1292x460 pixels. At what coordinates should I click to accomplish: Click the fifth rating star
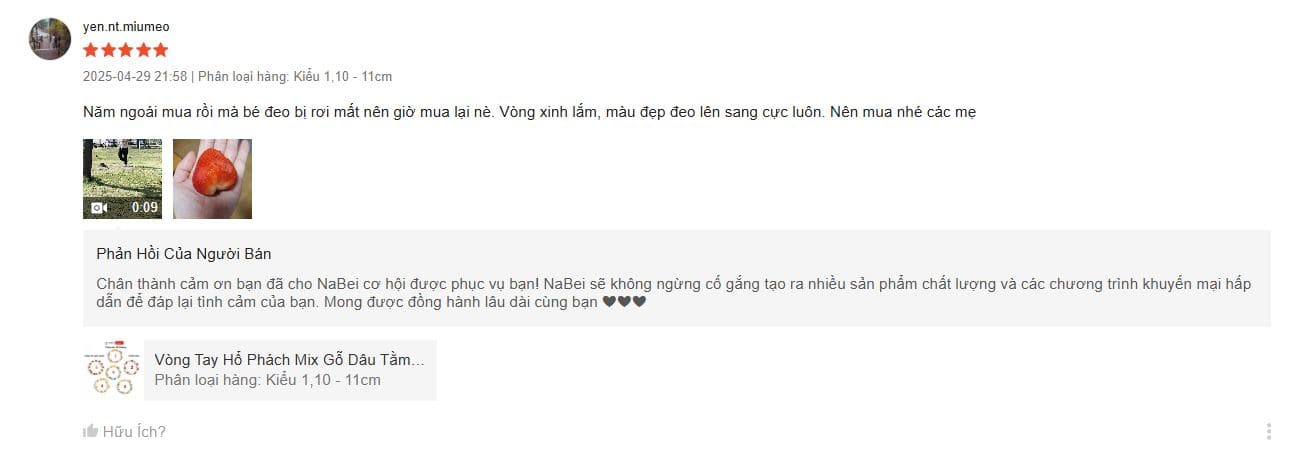tap(160, 50)
